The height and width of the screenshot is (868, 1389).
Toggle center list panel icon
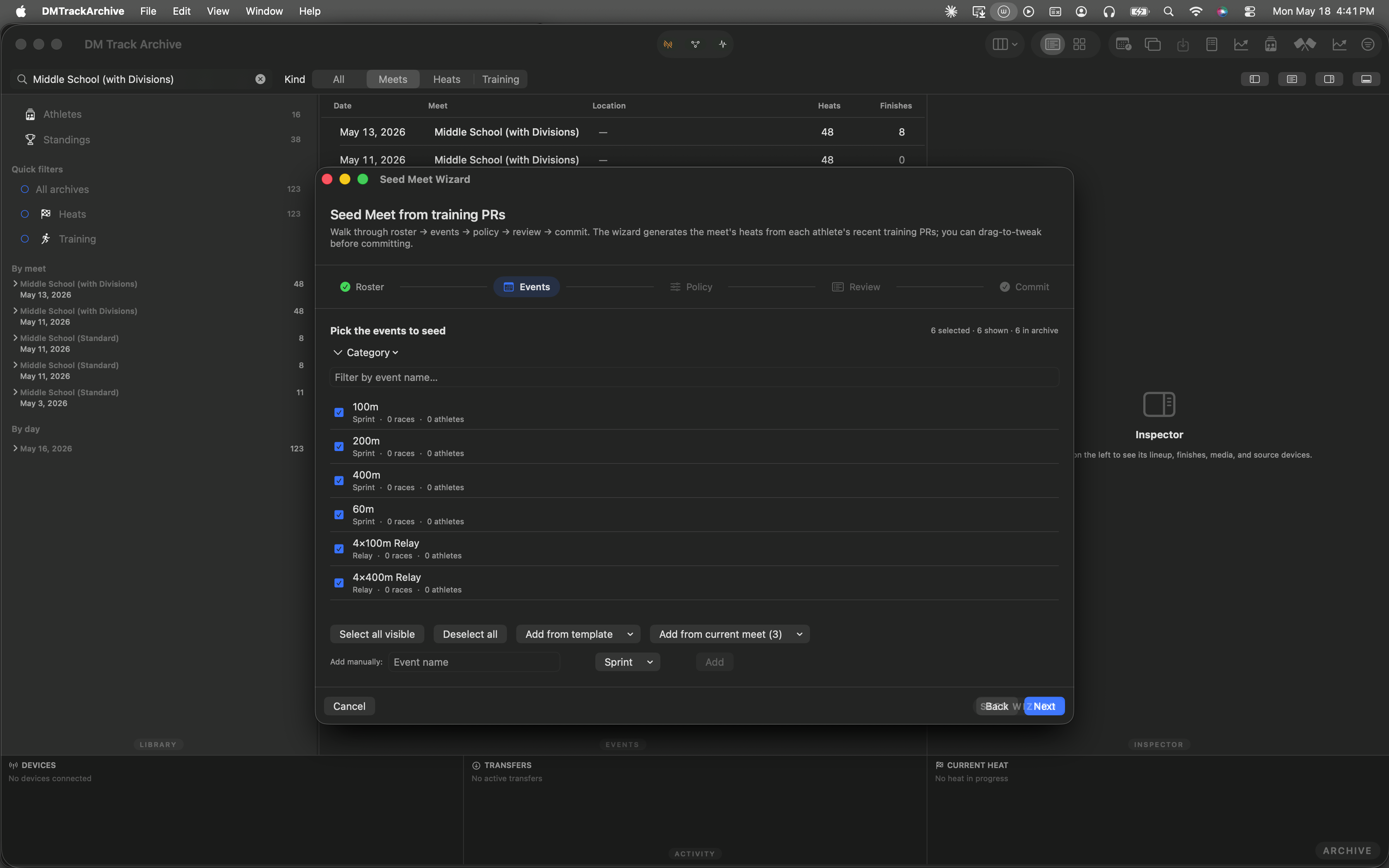tap(1292, 79)
